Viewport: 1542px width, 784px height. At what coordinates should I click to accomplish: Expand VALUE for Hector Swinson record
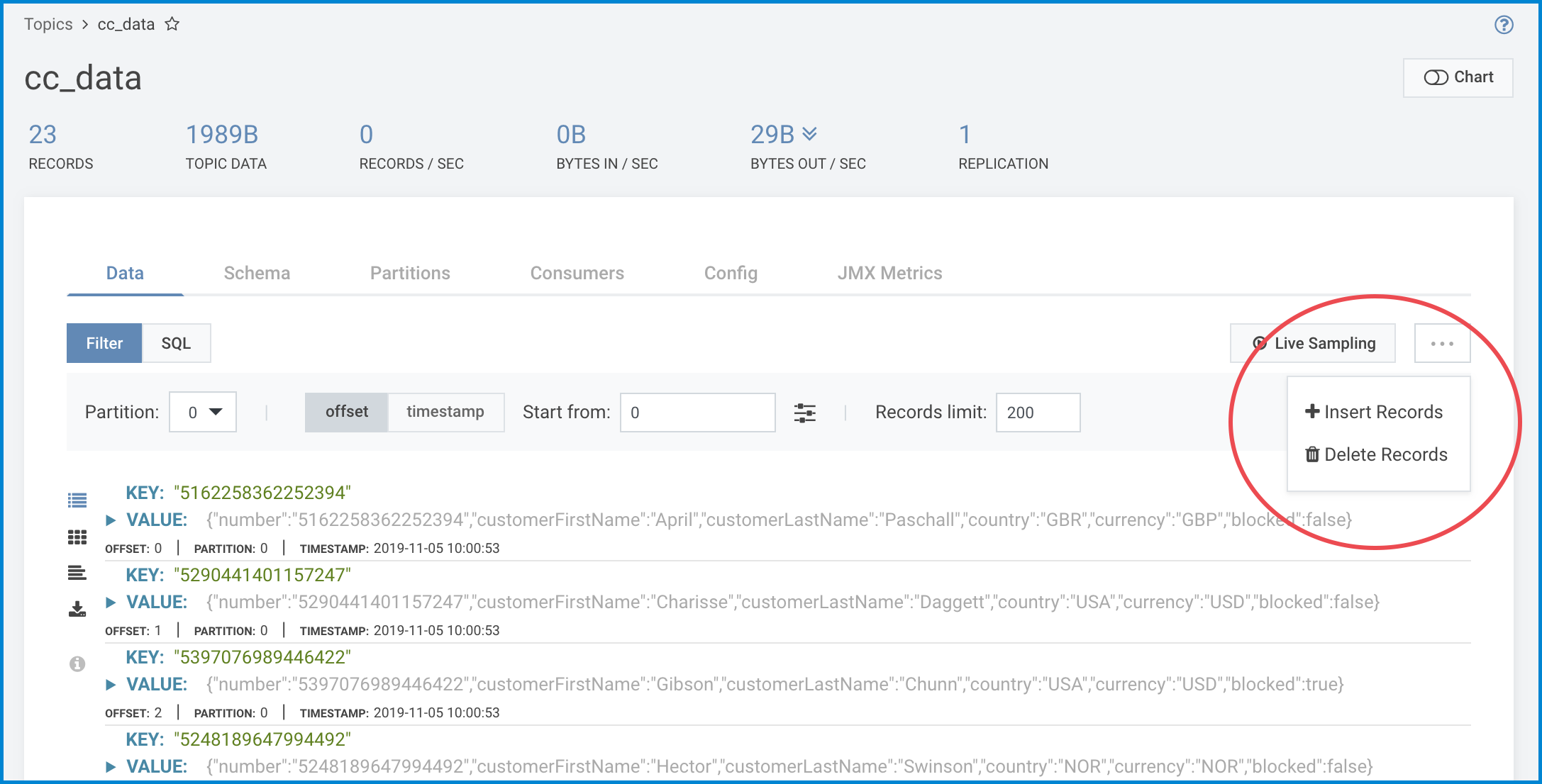(x=111, y=766)
